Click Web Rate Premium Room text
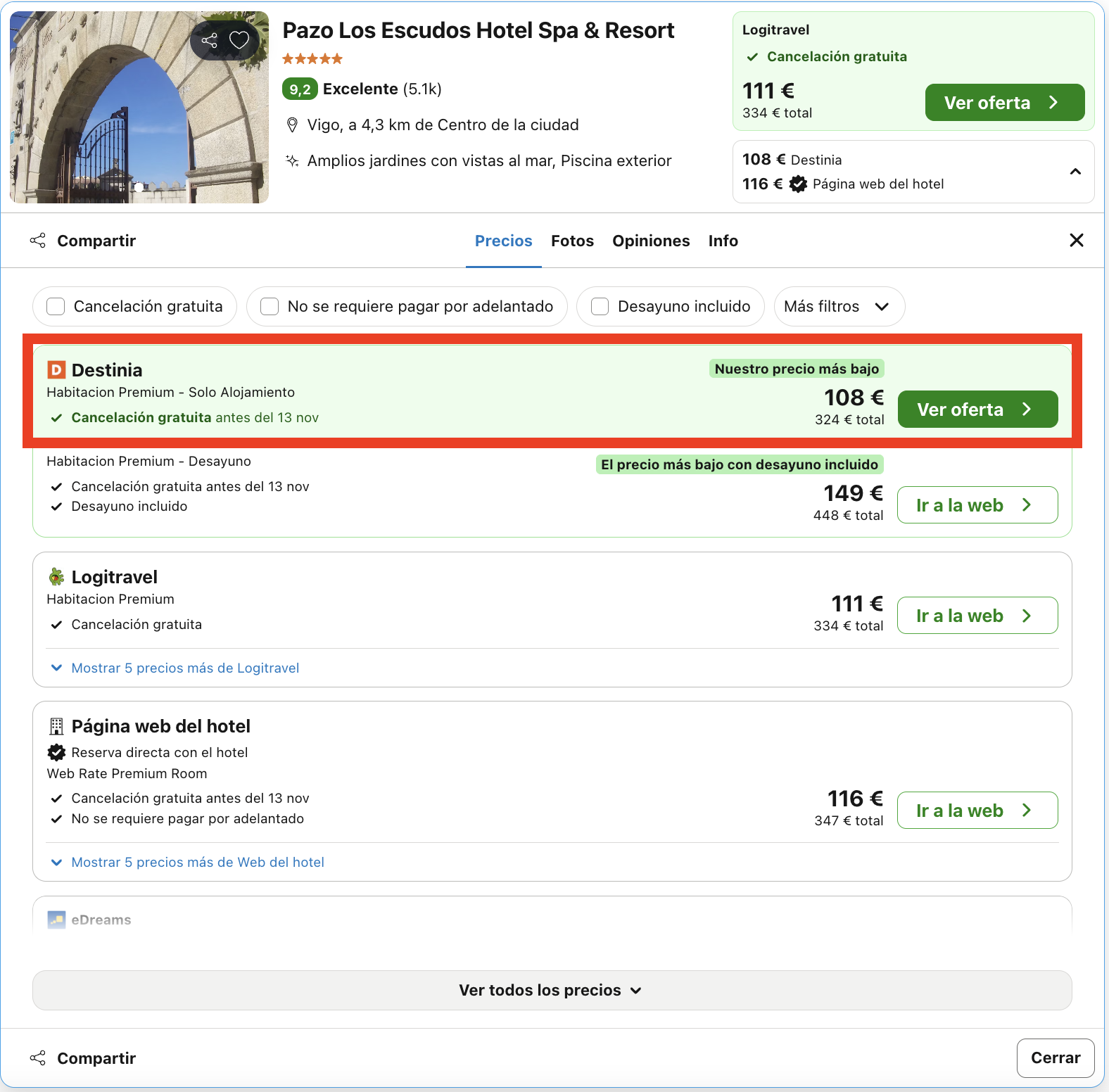The height and width of the screenshot is (1092, 1109). pos(127,774)
